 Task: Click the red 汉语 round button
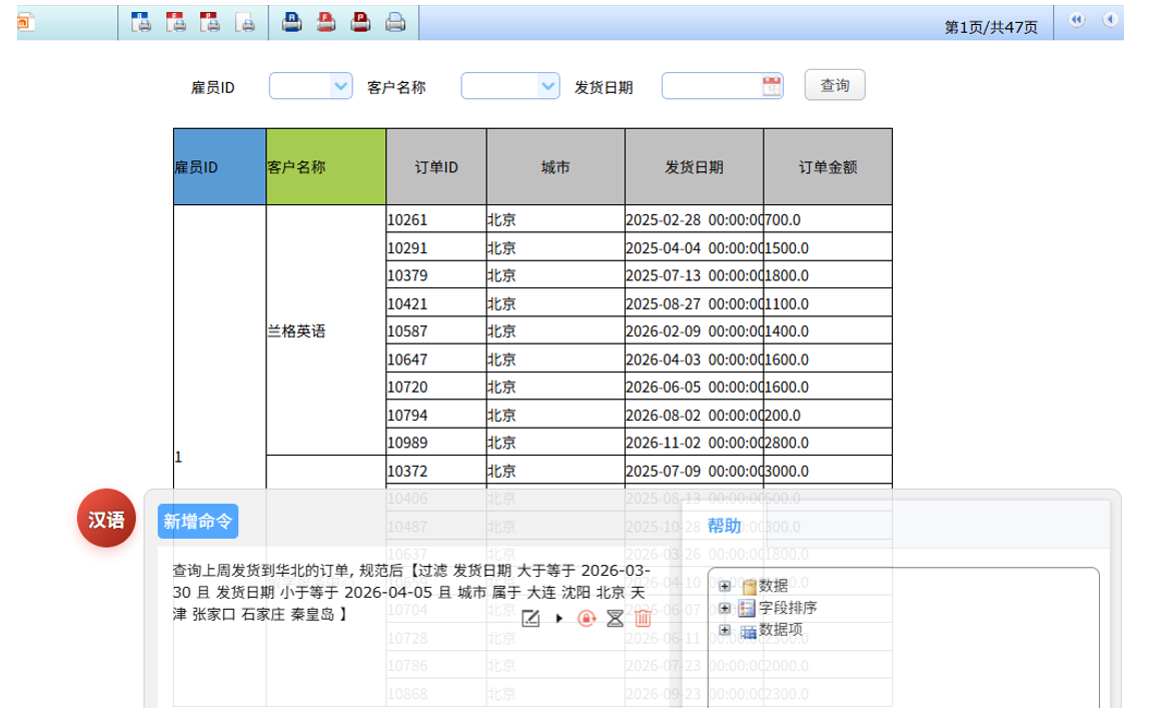point(106,518)
